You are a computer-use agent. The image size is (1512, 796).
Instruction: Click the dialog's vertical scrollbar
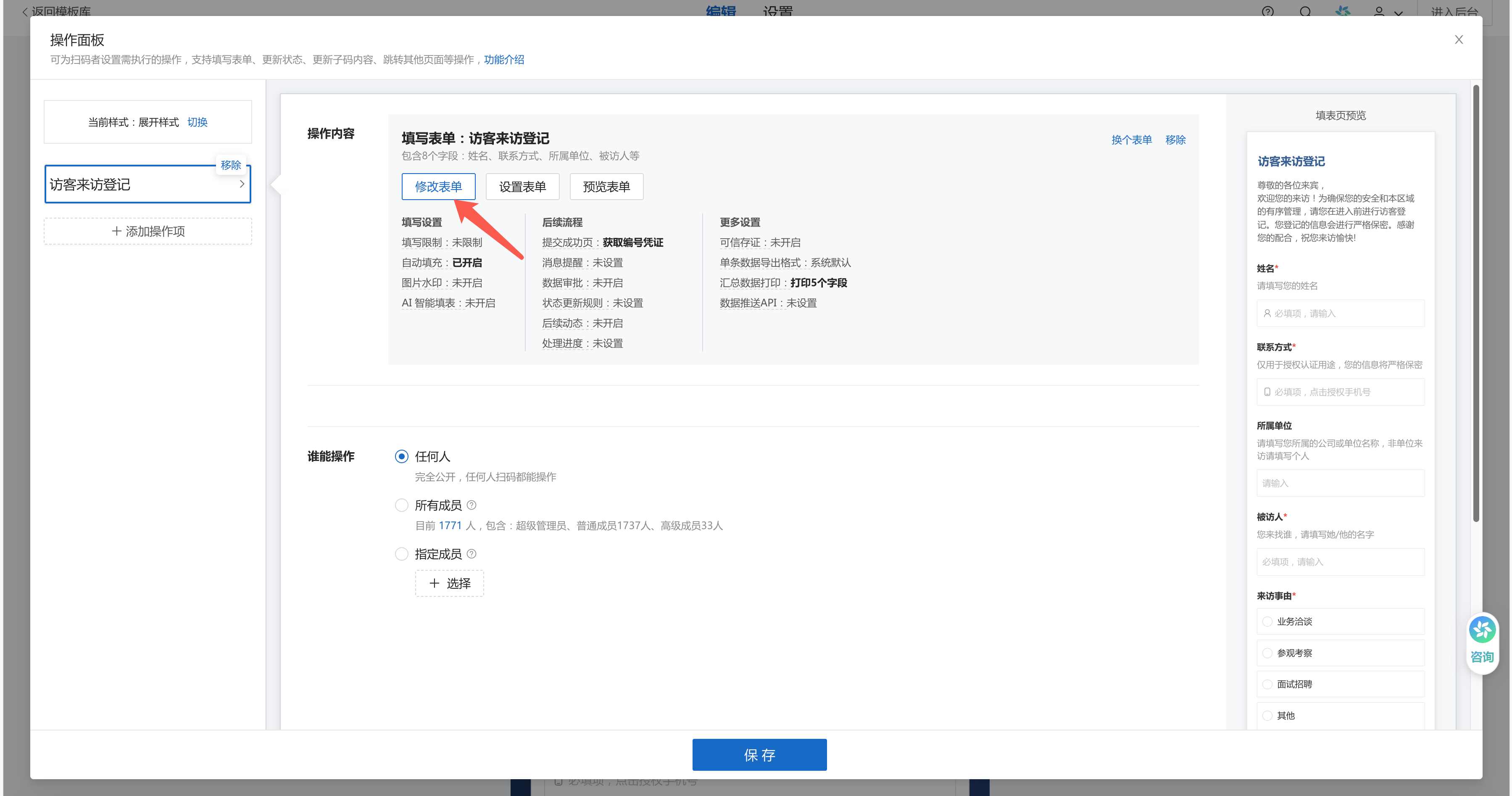(x=1475, y=303)
